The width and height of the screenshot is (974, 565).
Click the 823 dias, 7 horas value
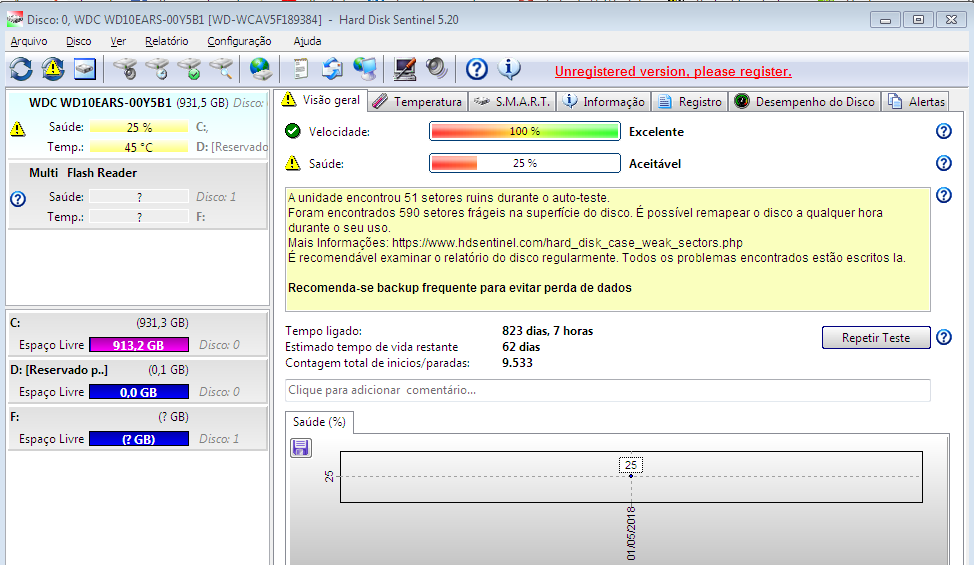547,331
